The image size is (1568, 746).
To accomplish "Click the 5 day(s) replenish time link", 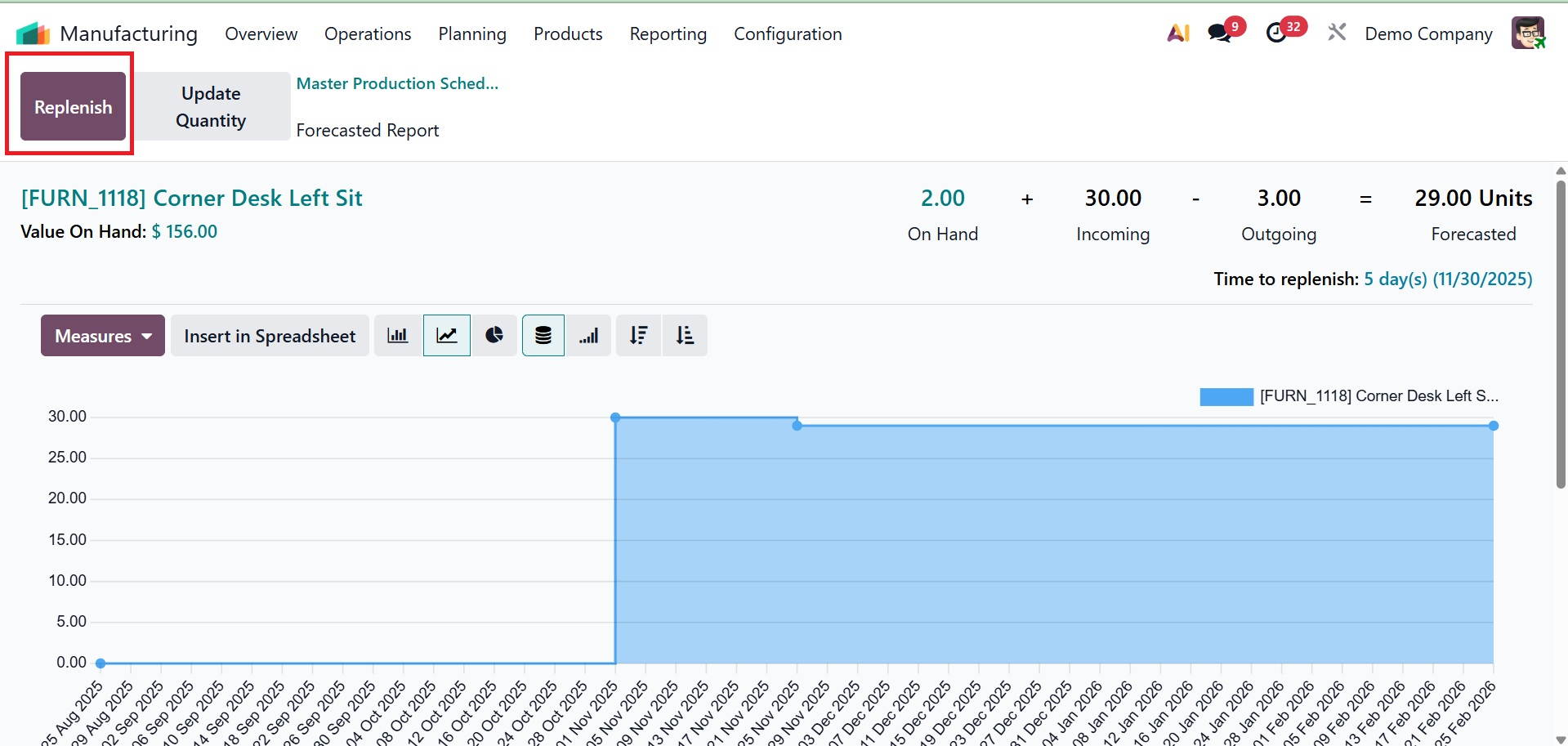I will pos(1448,279).
